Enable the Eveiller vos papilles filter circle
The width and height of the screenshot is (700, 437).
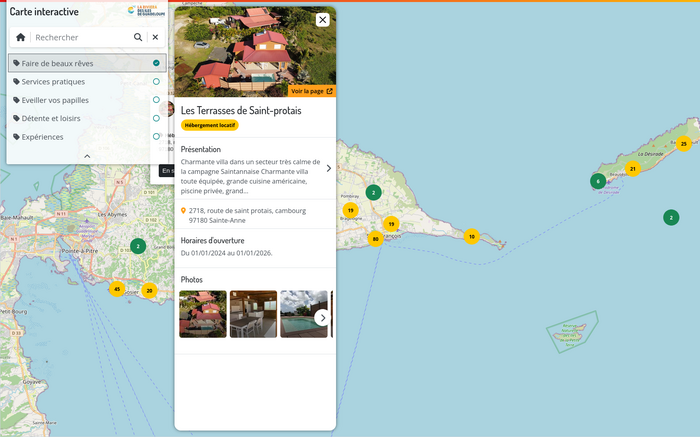(x=156, y=100)
